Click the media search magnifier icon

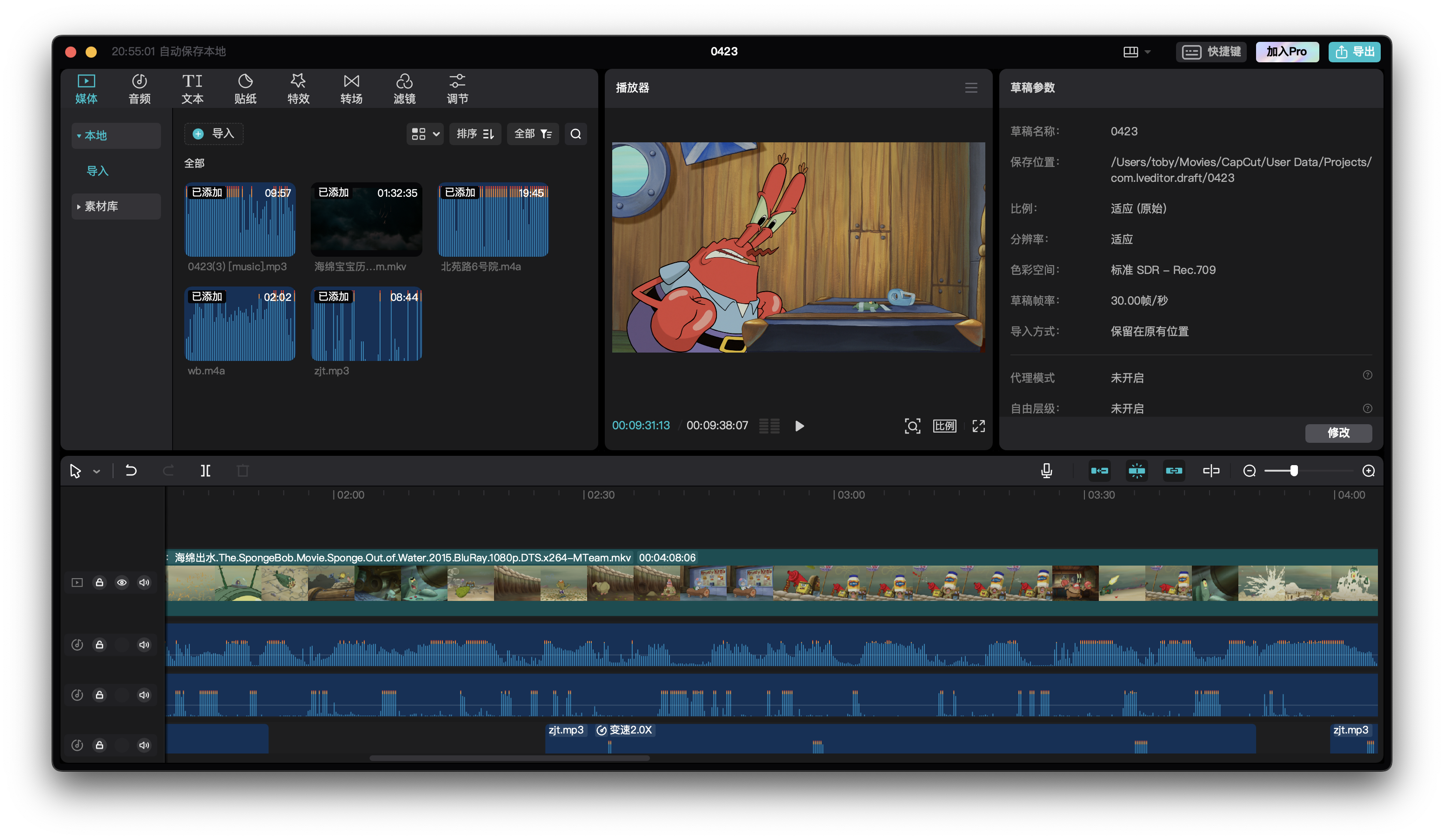[x=576, y=134]
